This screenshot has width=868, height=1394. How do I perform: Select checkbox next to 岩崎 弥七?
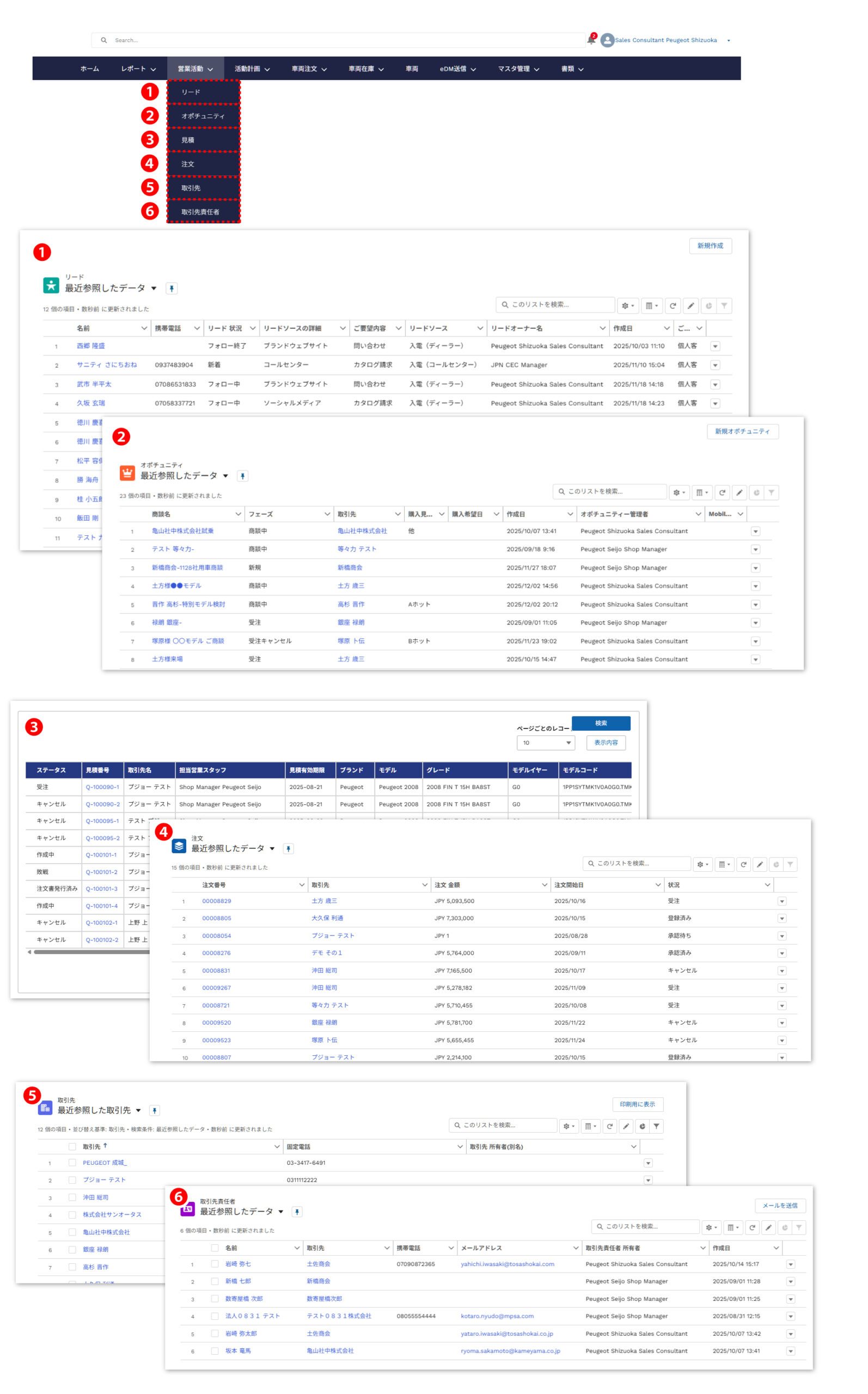point(215,1264)
